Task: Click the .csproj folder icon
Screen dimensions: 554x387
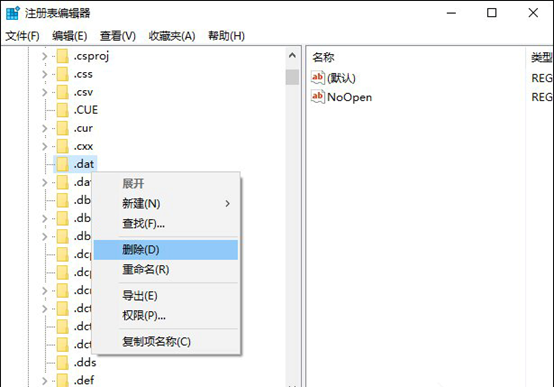Action: pos(63,56)
